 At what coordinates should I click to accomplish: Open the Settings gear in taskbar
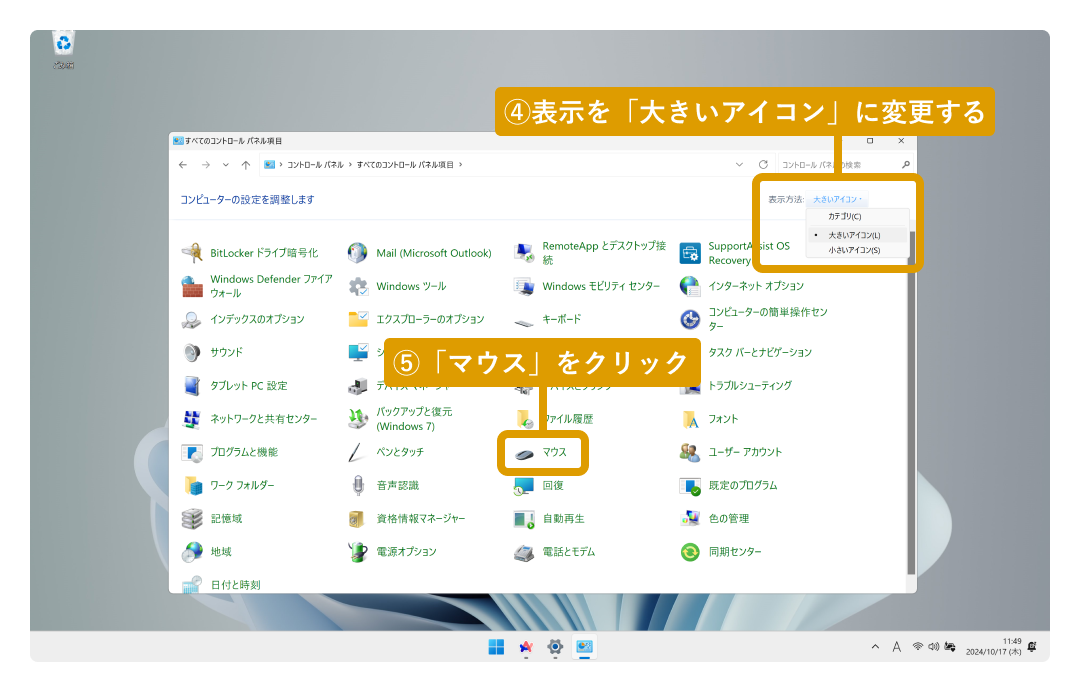click(x=555, y=647)
